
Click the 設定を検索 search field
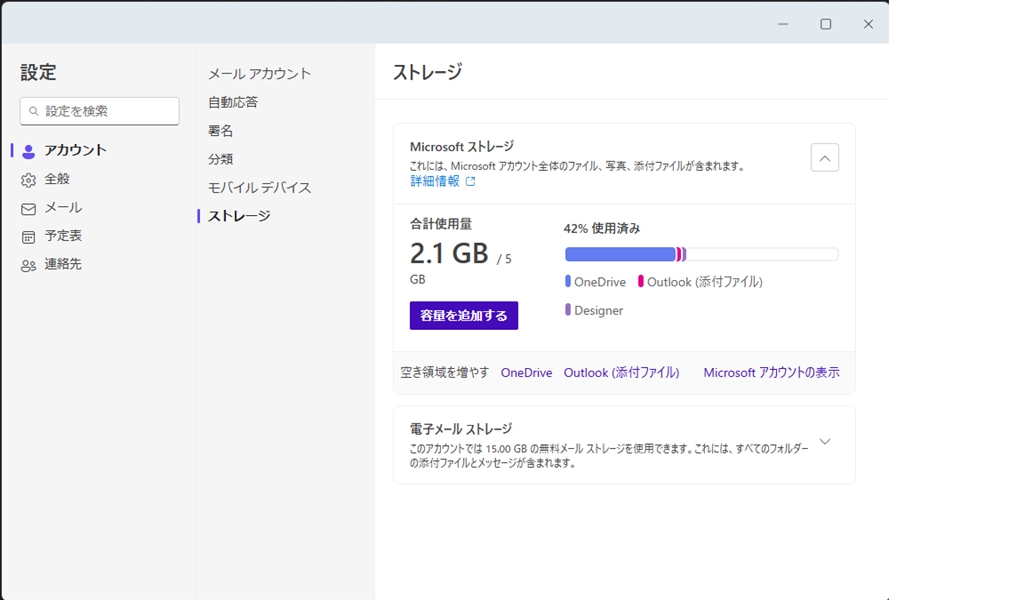click(99, 111)
